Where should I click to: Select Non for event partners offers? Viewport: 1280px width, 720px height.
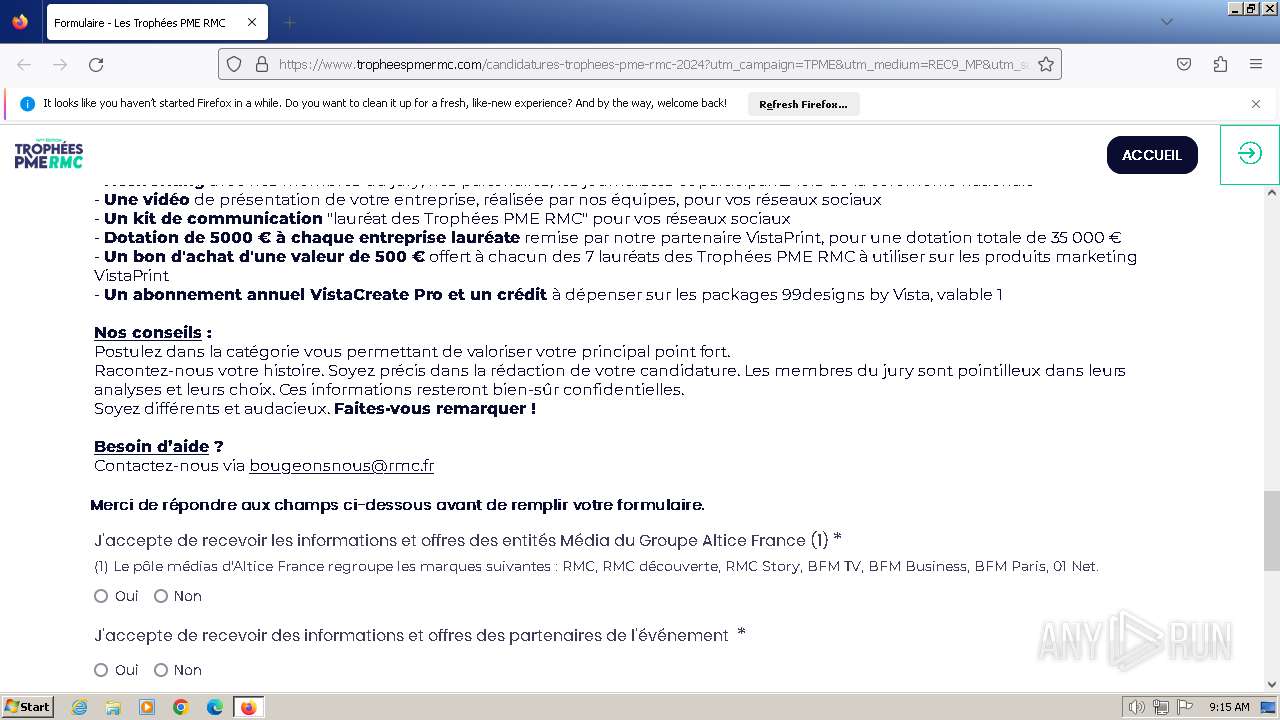click(x=161, y=670)
